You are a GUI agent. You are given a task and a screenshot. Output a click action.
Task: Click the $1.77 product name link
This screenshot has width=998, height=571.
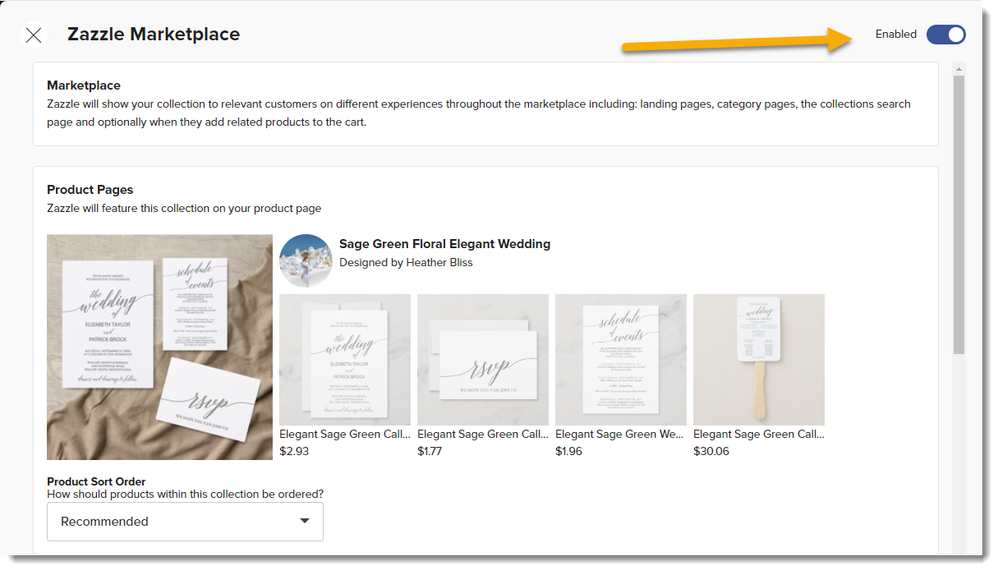click(x=482, y=434)
